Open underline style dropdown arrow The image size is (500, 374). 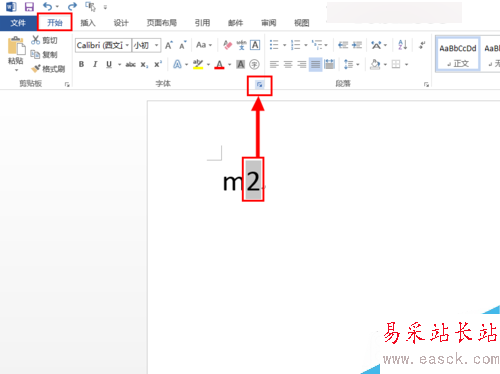pyautogui.click(x=119, y=64)
